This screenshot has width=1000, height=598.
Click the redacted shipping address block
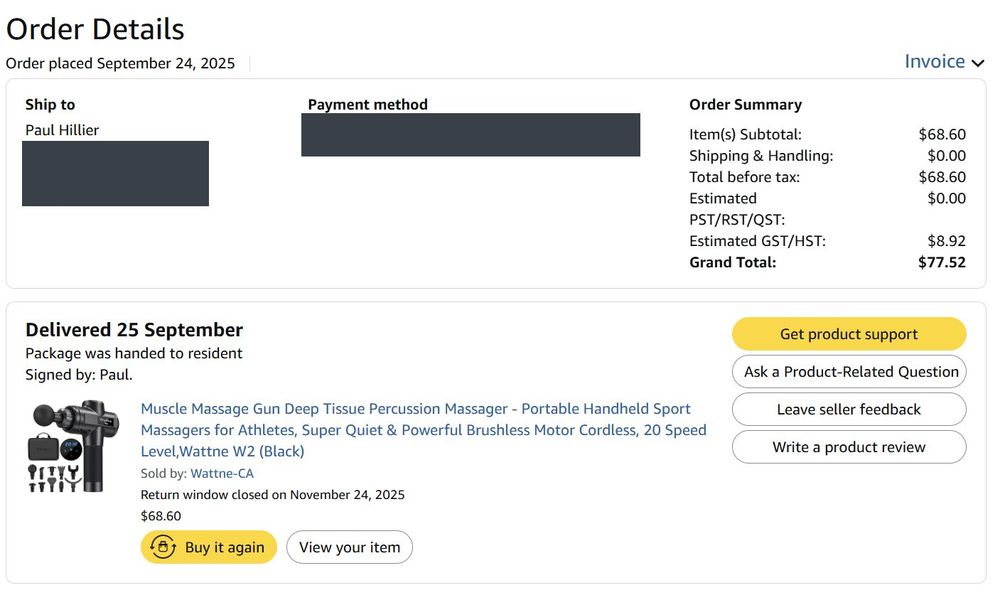click(x=115, y=173)
